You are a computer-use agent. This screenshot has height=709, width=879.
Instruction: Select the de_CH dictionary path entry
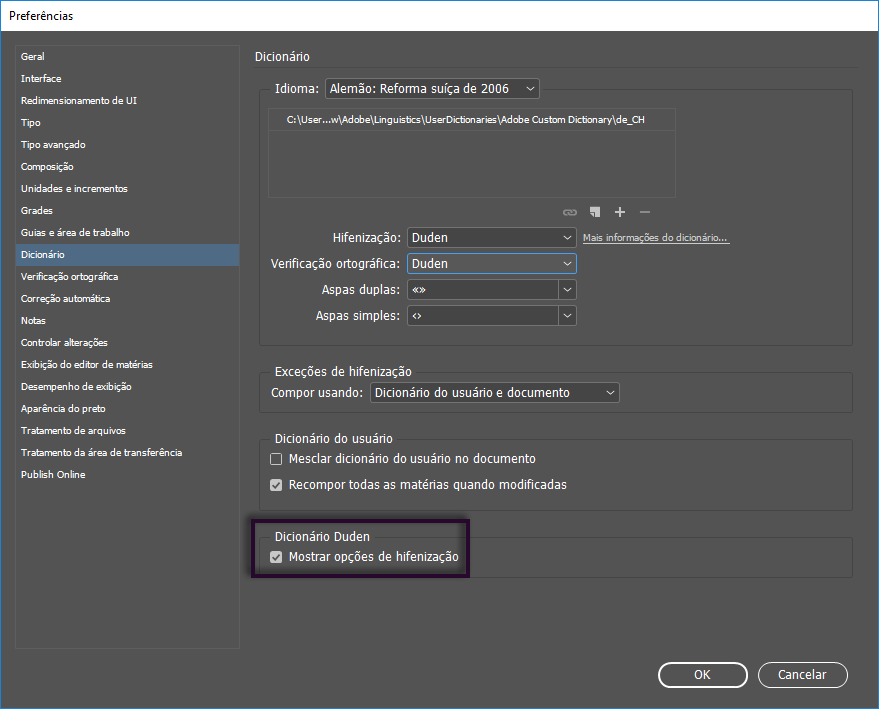click(x=470, y=118)
